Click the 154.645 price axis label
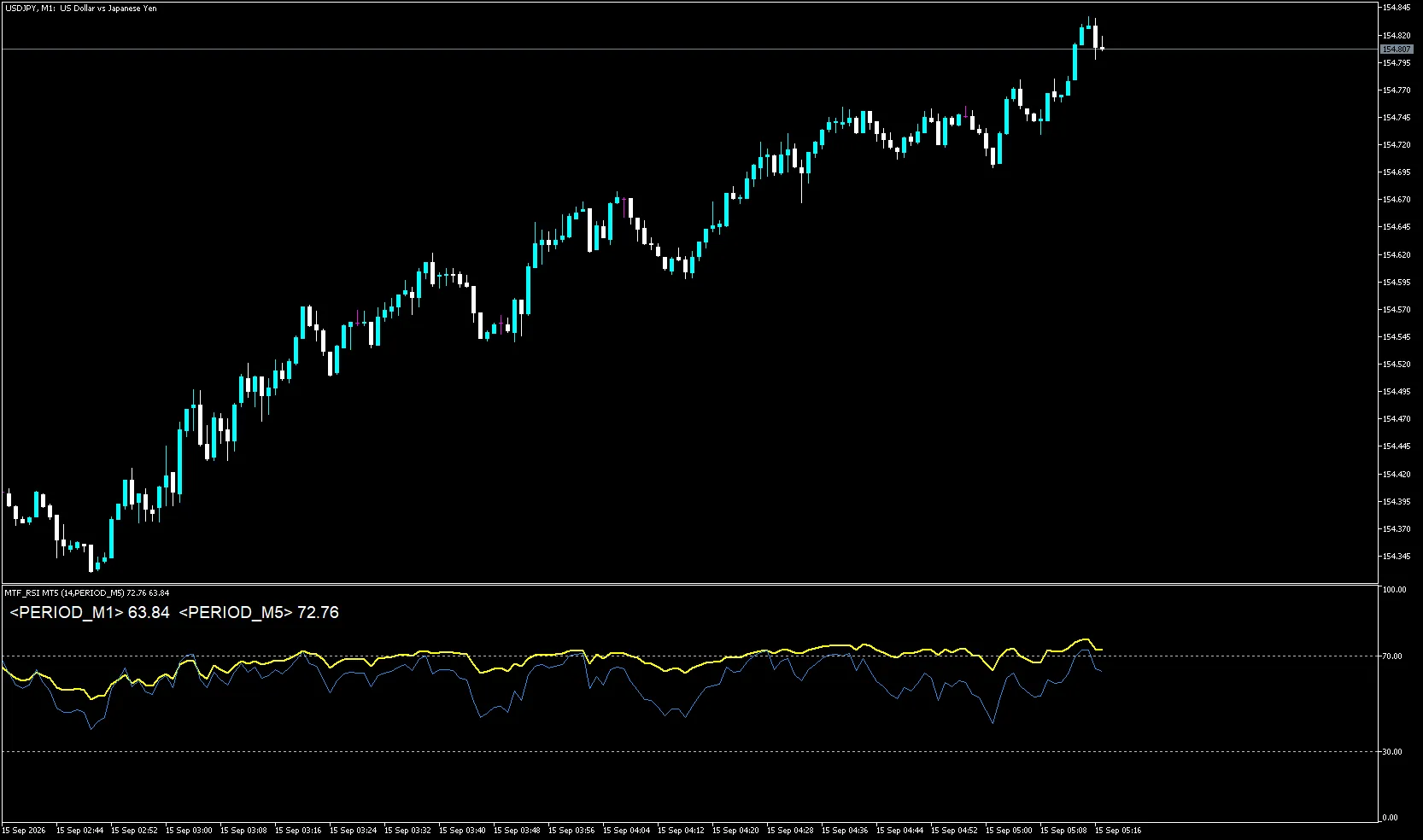Viewport: 1423px width, 840px height. (x=1397, y=227)
